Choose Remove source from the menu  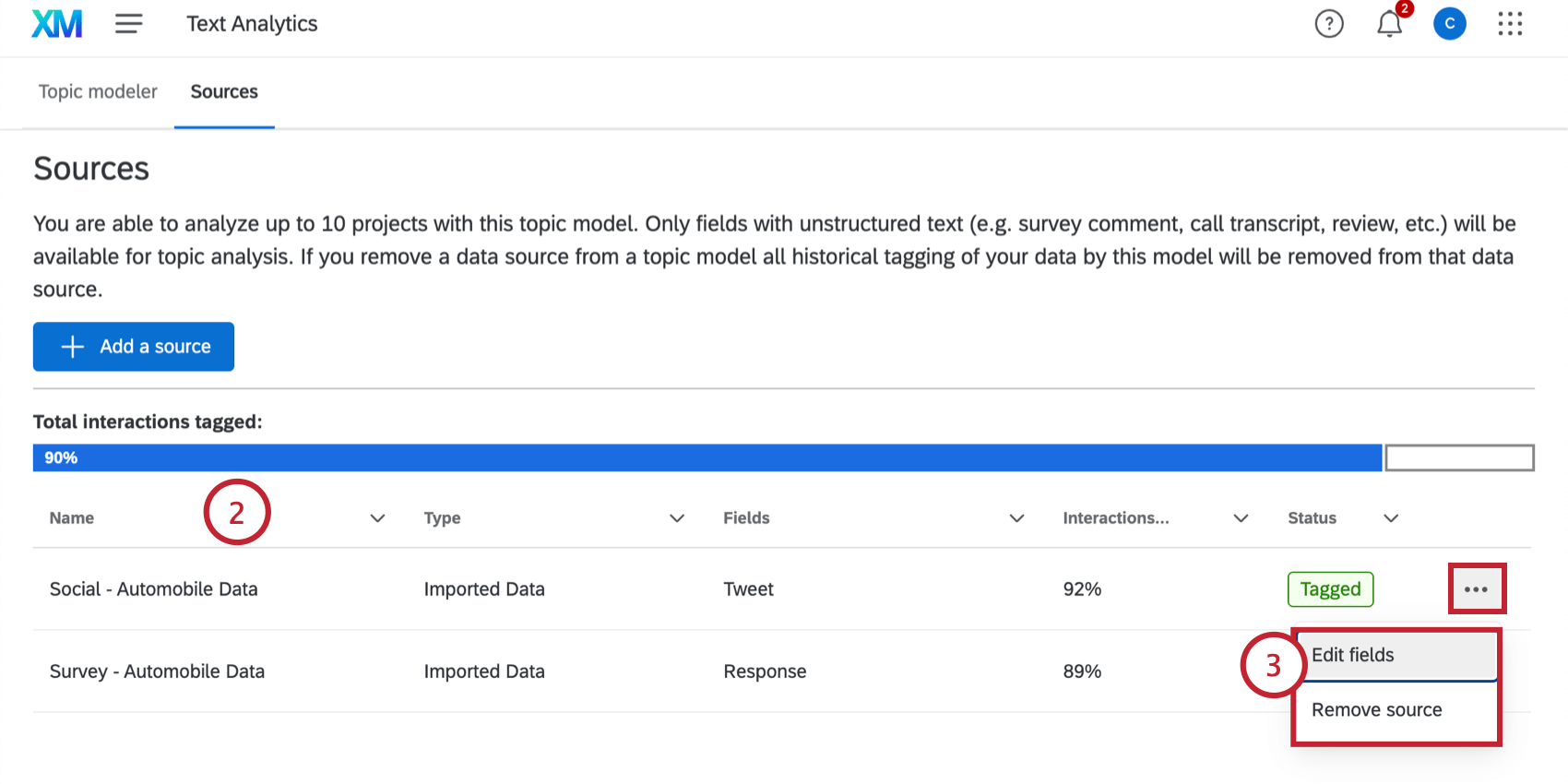click(x=1377, y=709)
